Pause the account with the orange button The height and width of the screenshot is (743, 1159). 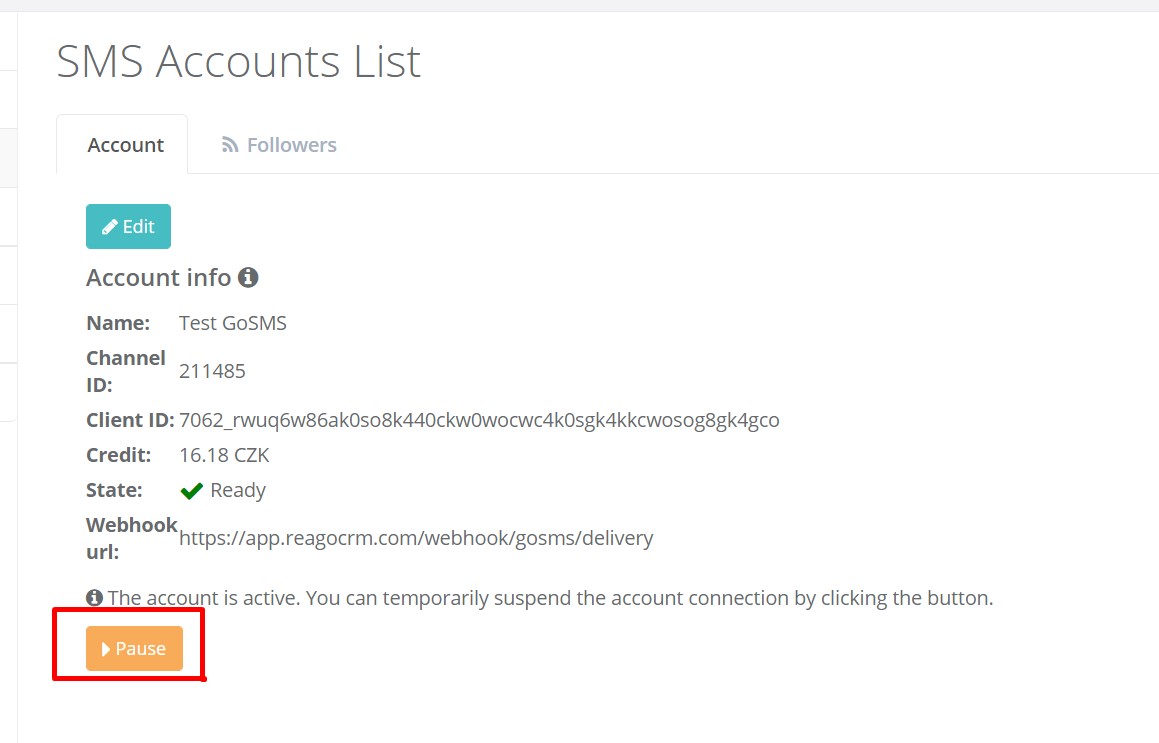(x=134, y=648)
